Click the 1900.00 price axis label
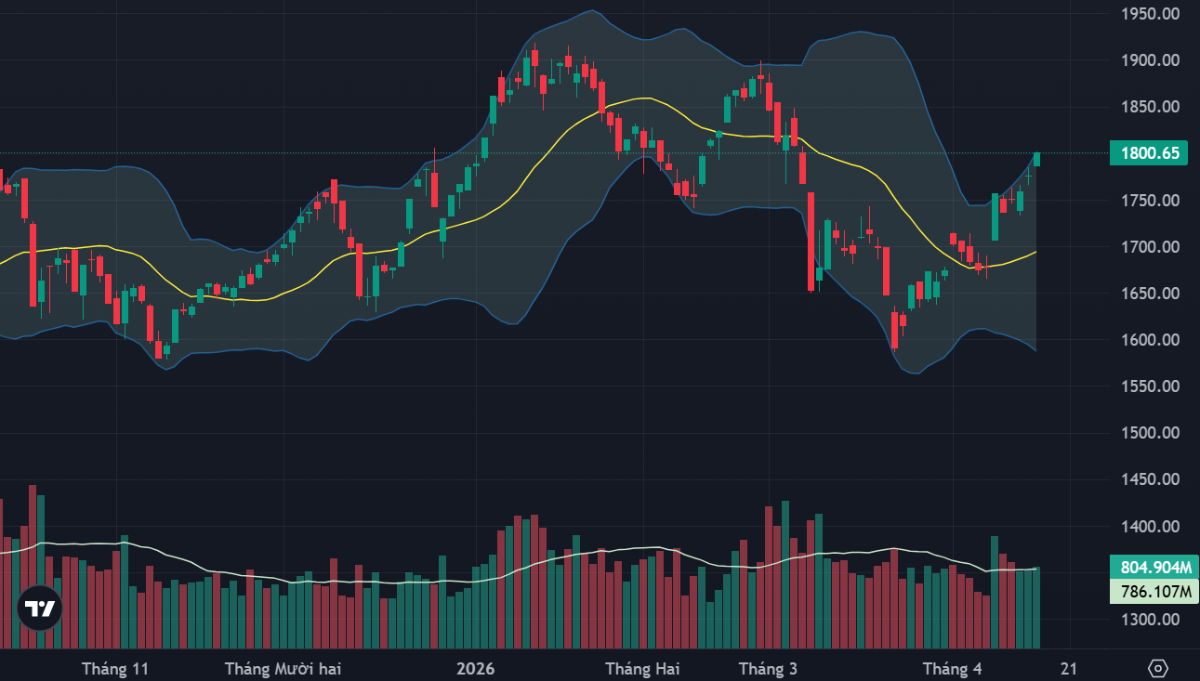Image resolution: width=1200 pixels, height=681 pixels. pos(1150,61)
